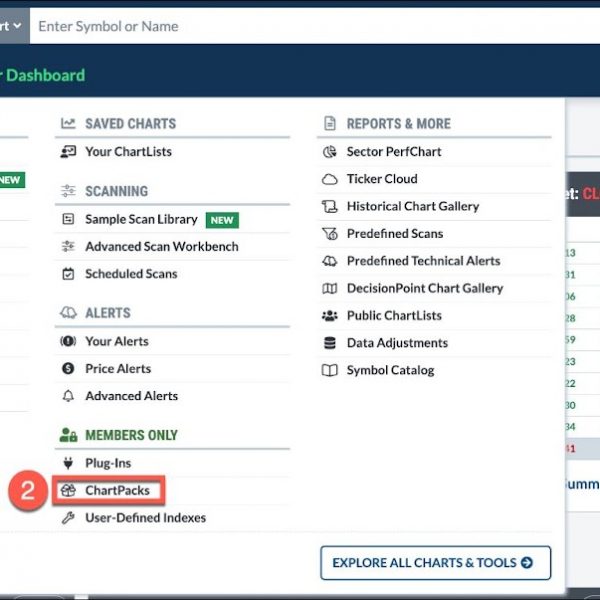The height and width of the screenshot is (600, 600).
Task: Click the Plug-Ins plug icon
Action: (x=68, y=463)
